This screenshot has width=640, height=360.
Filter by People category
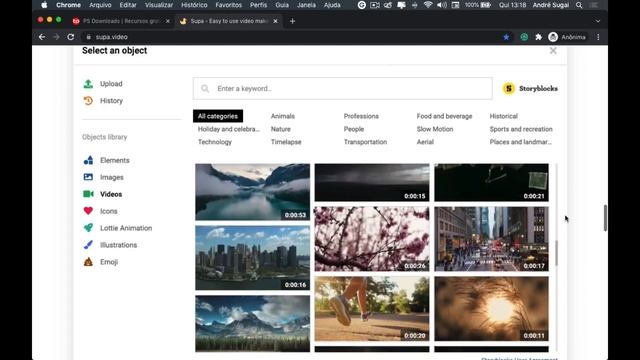point(354,129)
